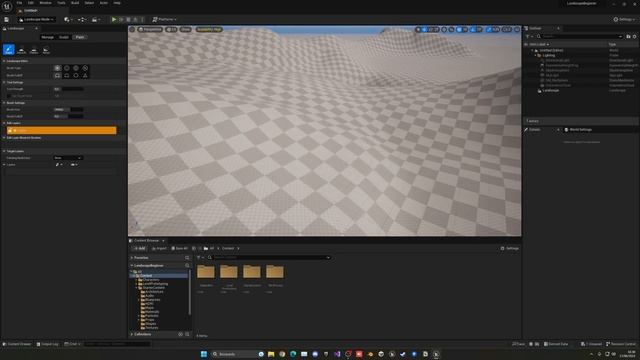Collapse the Tool Settings section
The image size is (640, 360).
pyautogui.click(x=4, y=82)
